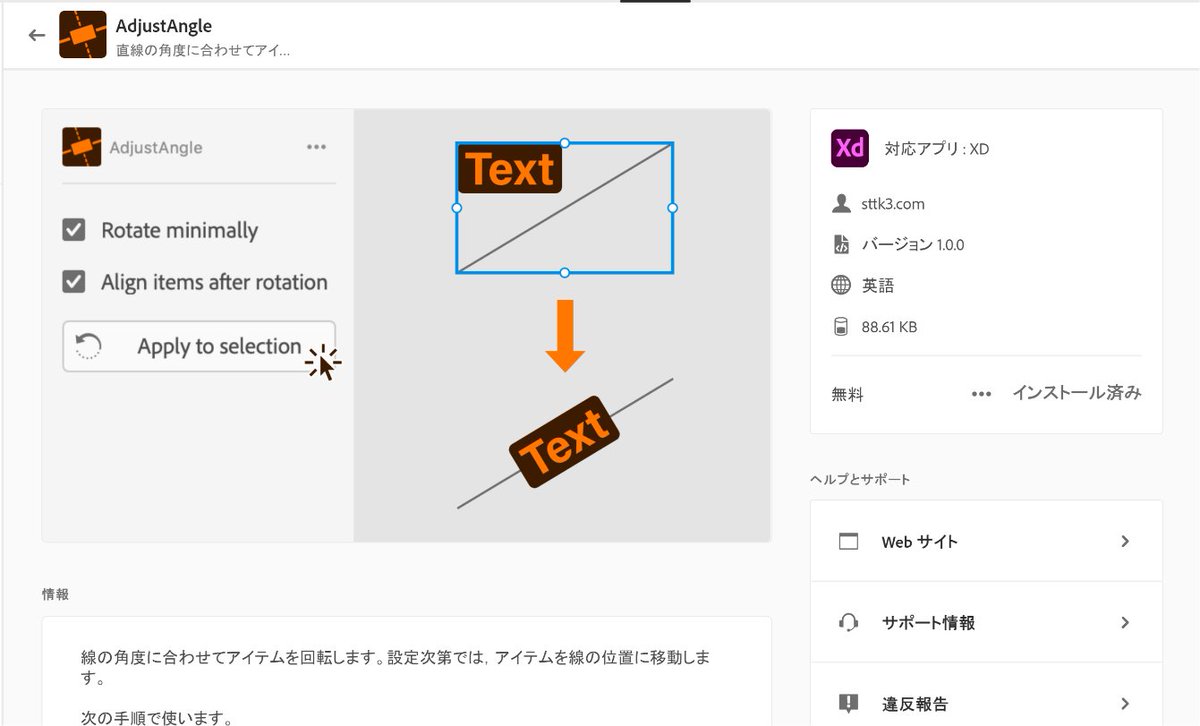Open the Web サイト link label
This screenshot has height=726, width=1200.
tap(919, 542)
